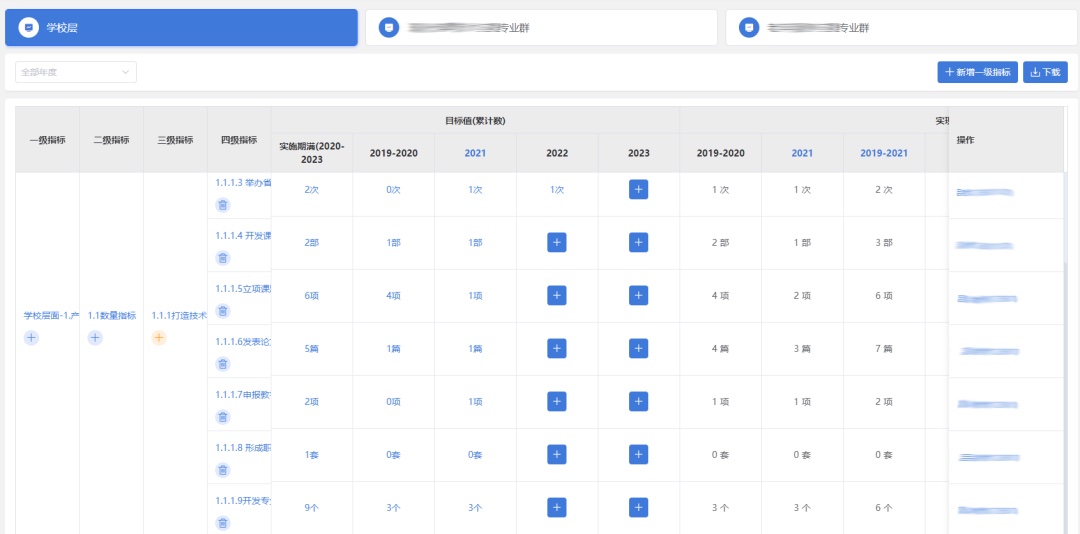
Task: Click the 6项 total target for 1.1.1.5
Action: [x=311, y=295]
